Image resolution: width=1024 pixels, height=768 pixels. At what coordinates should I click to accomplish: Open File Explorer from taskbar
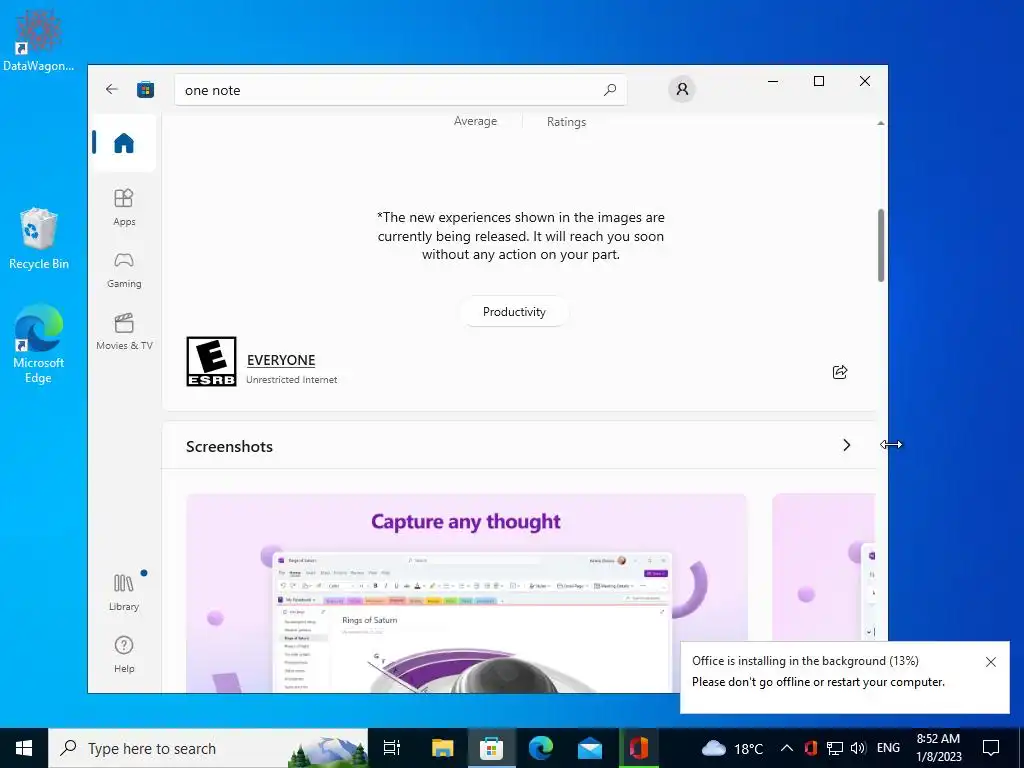pos(442,748)
